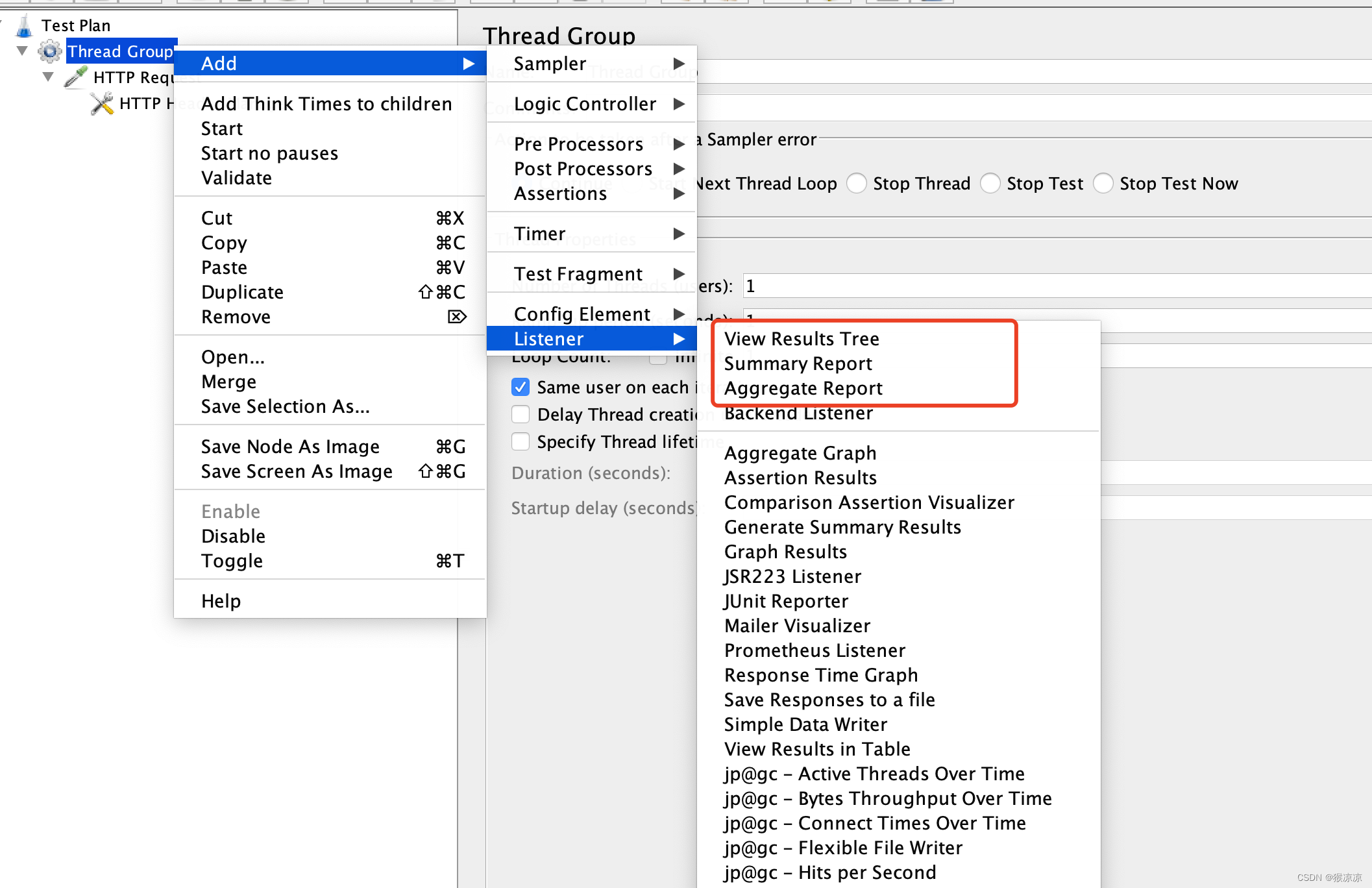The height and width of the screenshot is (888, 1372).
Task: Enable Delay Thread creation checkbox
Action: click(x=521, y=414)
